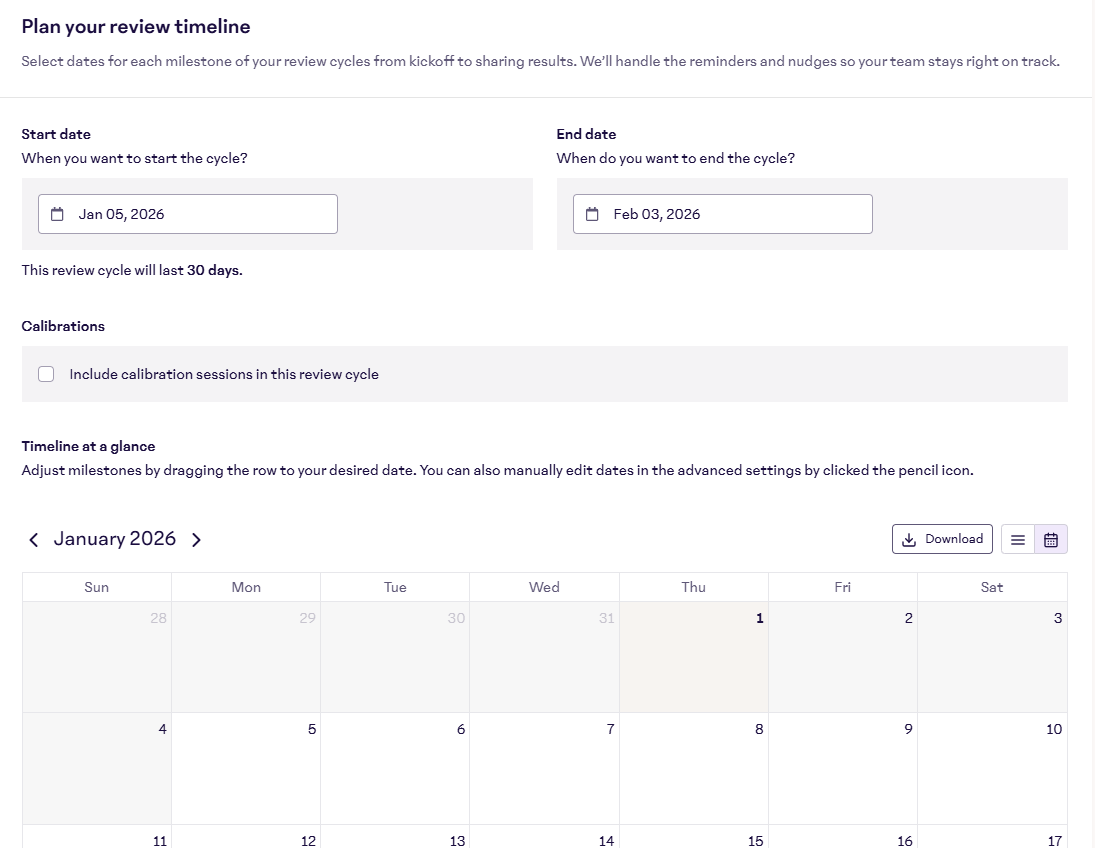Pick January 10 in calendar grid

(992, 767)
